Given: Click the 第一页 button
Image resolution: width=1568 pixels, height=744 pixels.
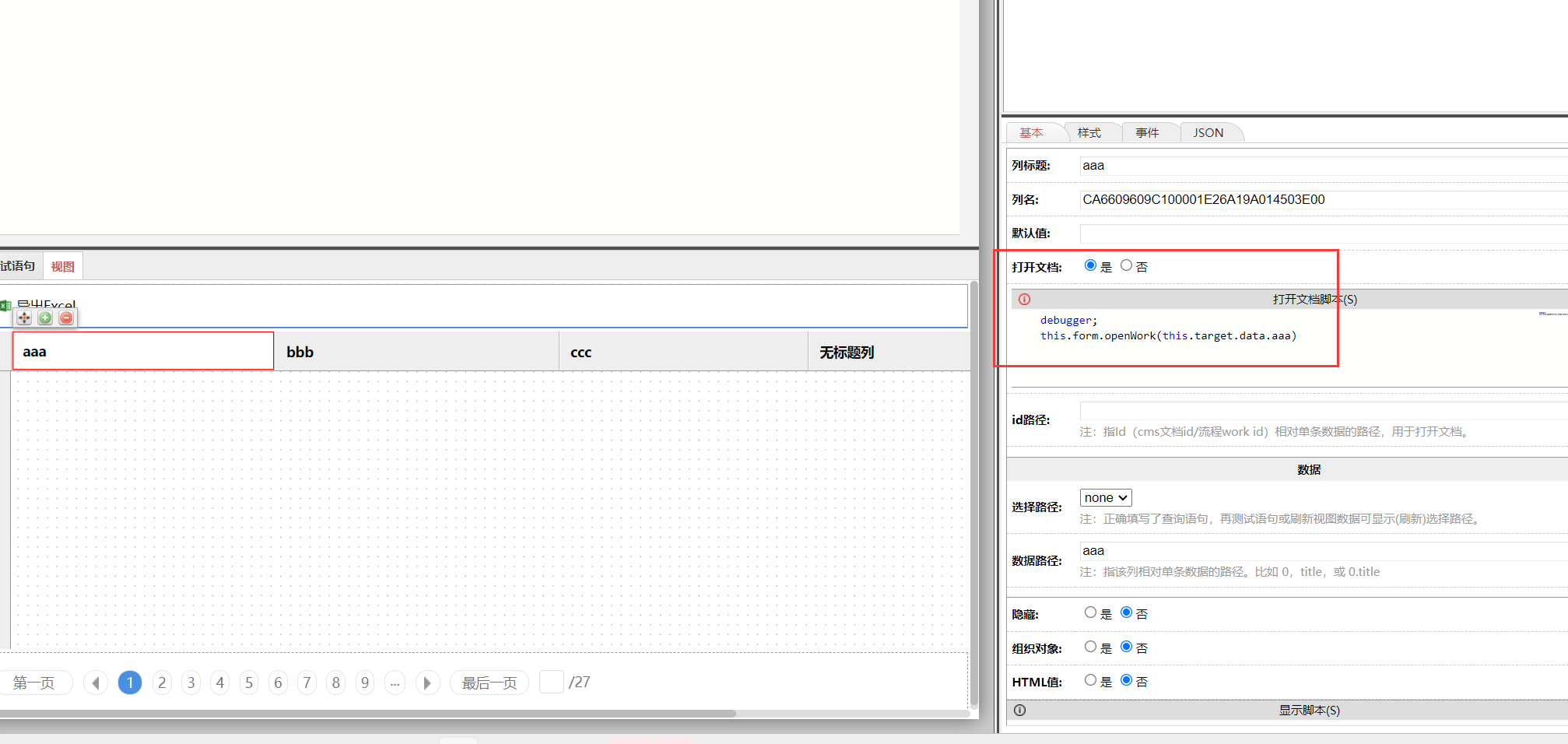Looking at the screenshot, I should tap(34, 683).
